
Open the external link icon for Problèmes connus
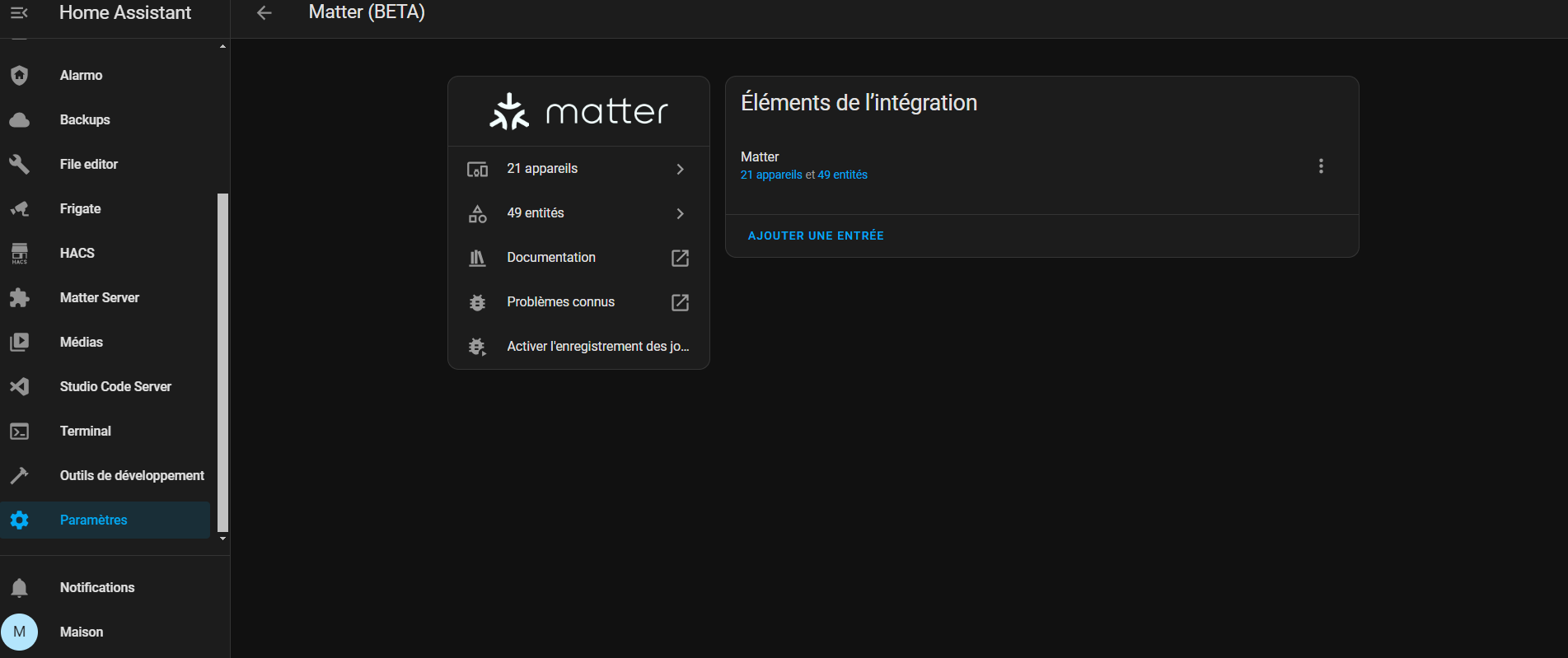680,302
